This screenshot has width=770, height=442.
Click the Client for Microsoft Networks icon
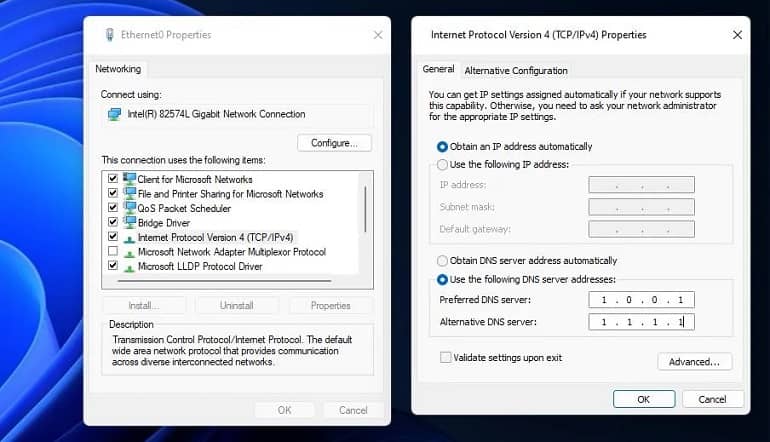(x=130, y=179)
